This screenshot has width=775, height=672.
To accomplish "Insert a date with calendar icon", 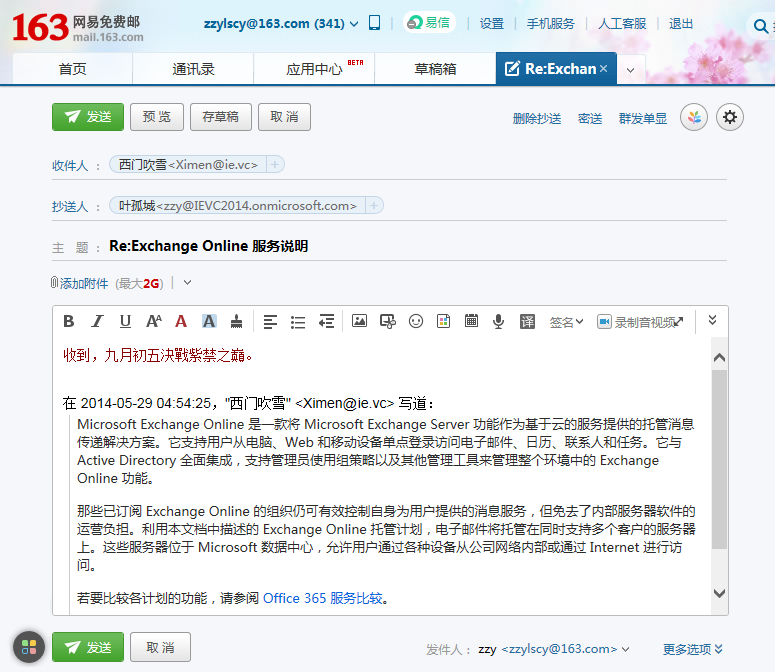I will [471, 321].
